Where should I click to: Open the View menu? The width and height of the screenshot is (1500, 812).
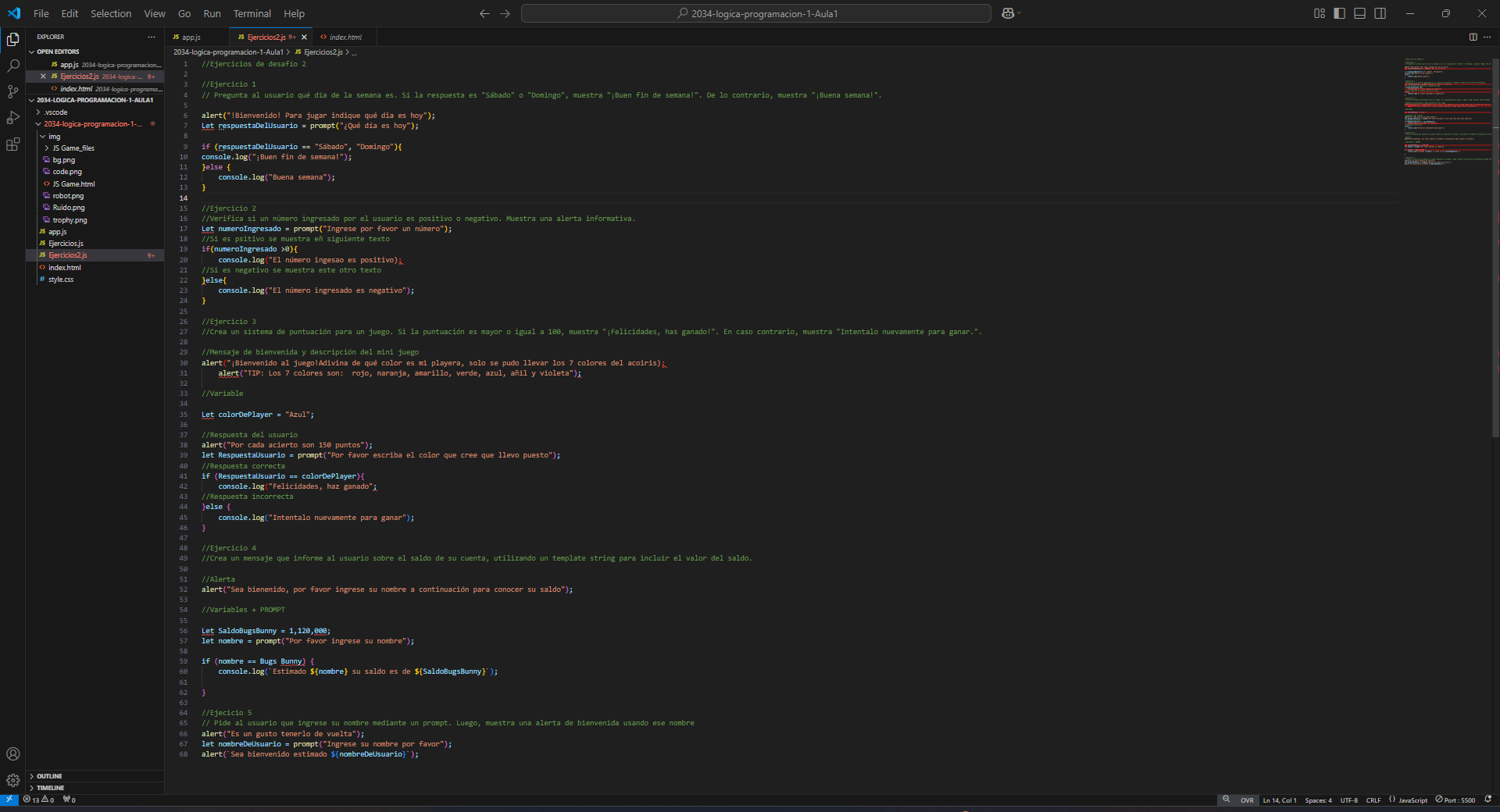click(x=155, y=13)
